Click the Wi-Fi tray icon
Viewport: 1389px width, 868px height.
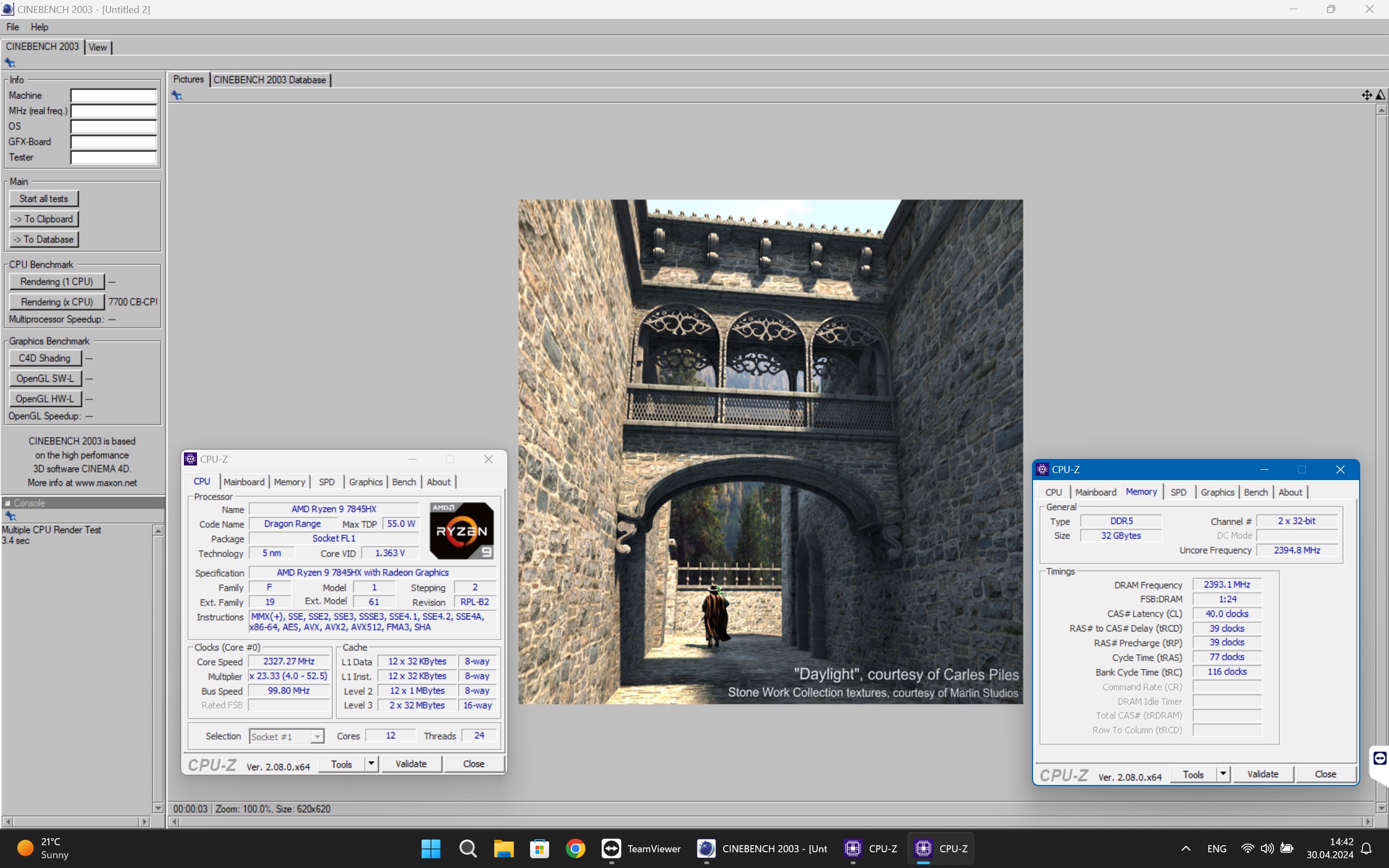(1247, 848)
